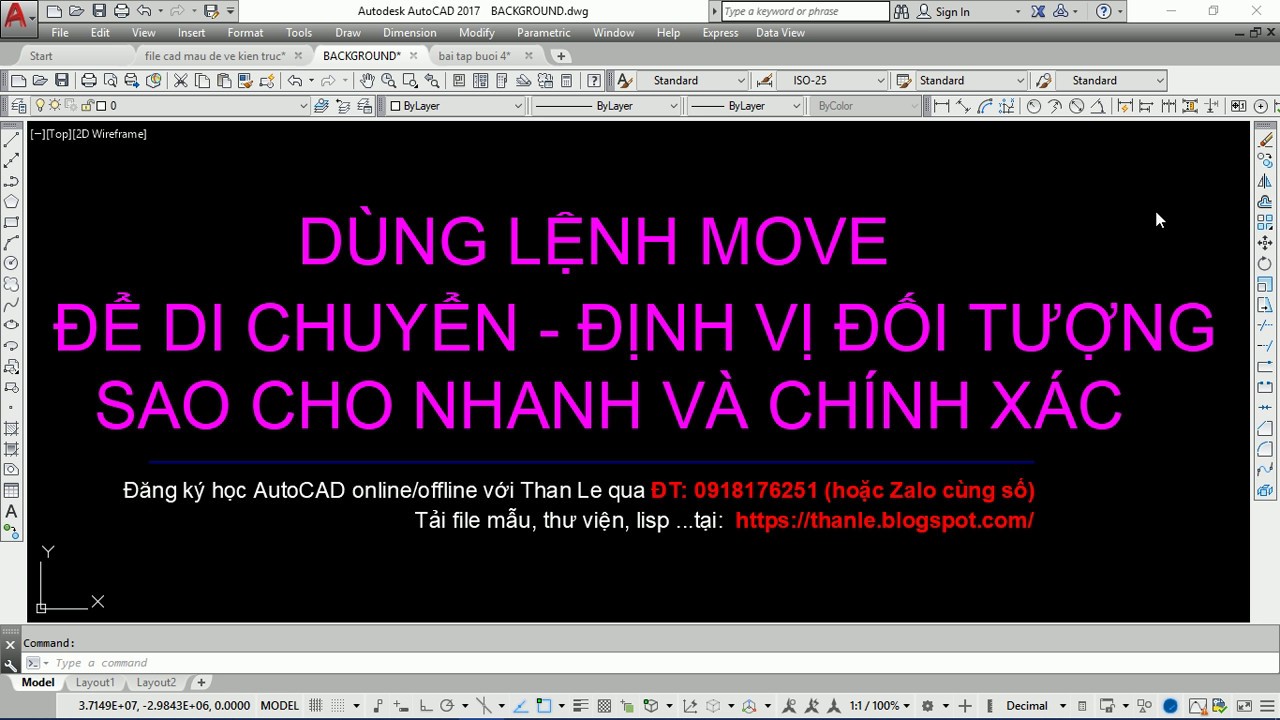
Task: Click the Diameter dimension icon
Action: click(1077, 105)
